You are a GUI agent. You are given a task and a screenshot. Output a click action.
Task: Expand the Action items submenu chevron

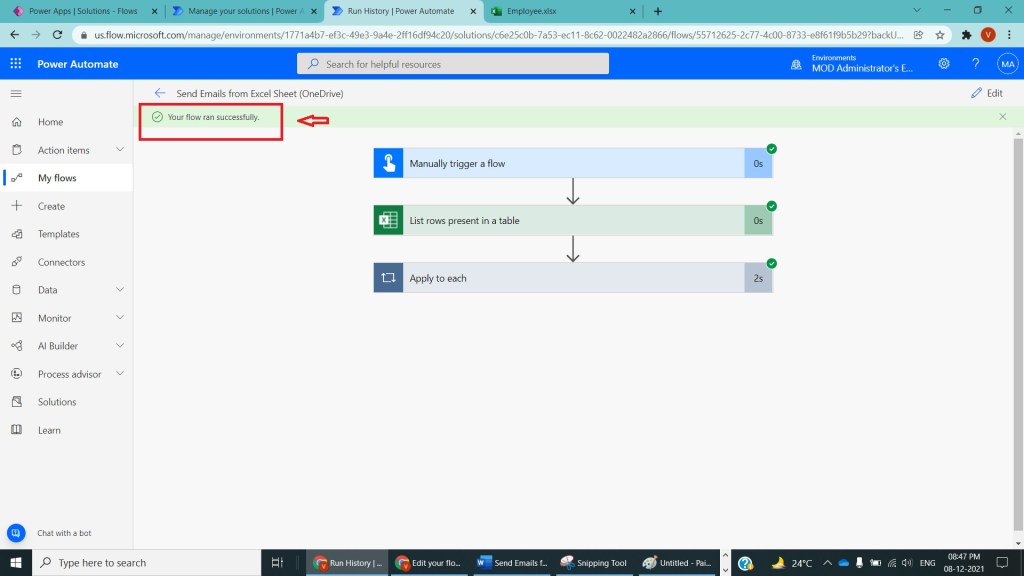click(120, 150)
